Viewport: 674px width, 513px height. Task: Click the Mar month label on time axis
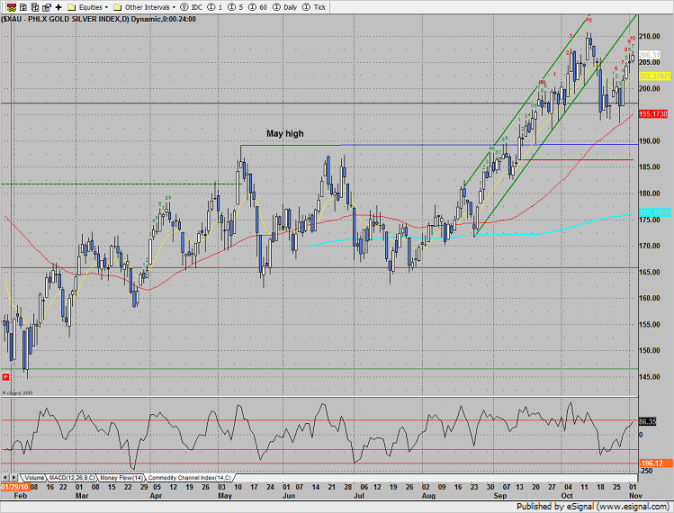82,496
